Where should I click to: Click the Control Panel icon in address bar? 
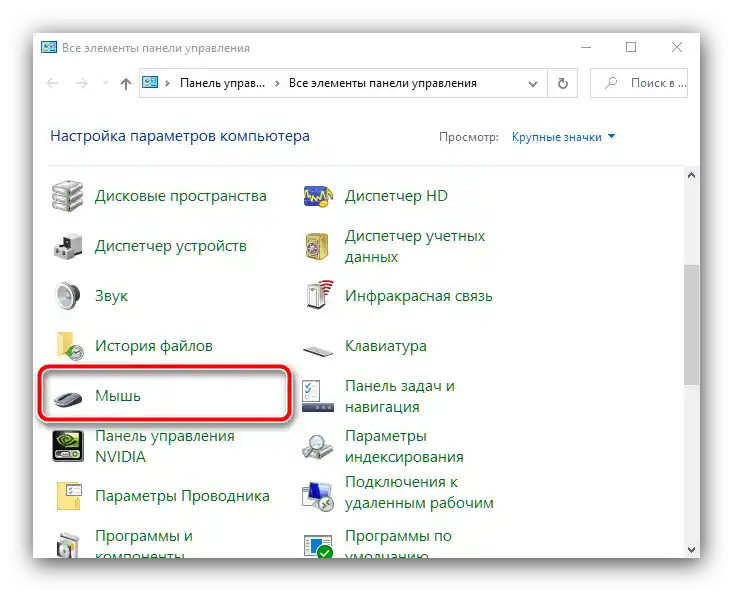150,83
